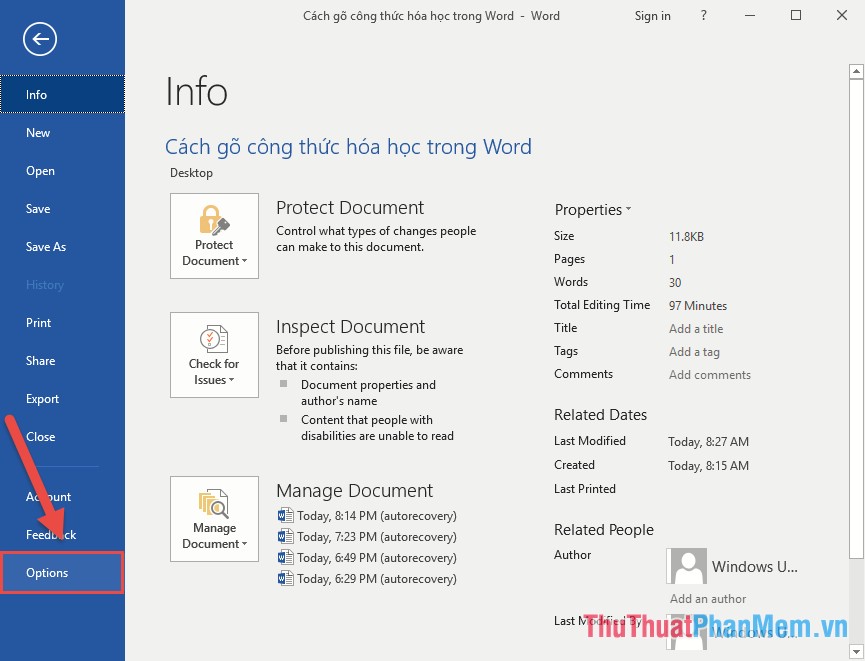Click Created Today, 8:15 AM value
865x661 pixels.
pyautogui.click(x=708, y=466)
